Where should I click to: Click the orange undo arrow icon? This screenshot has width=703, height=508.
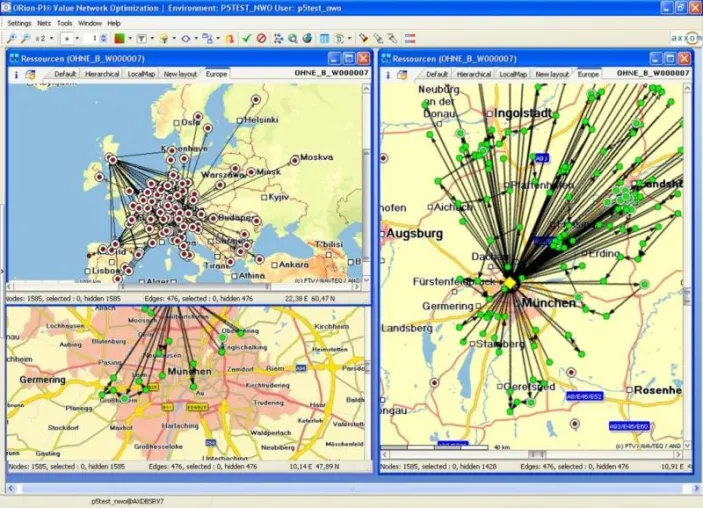pos(230,39)
